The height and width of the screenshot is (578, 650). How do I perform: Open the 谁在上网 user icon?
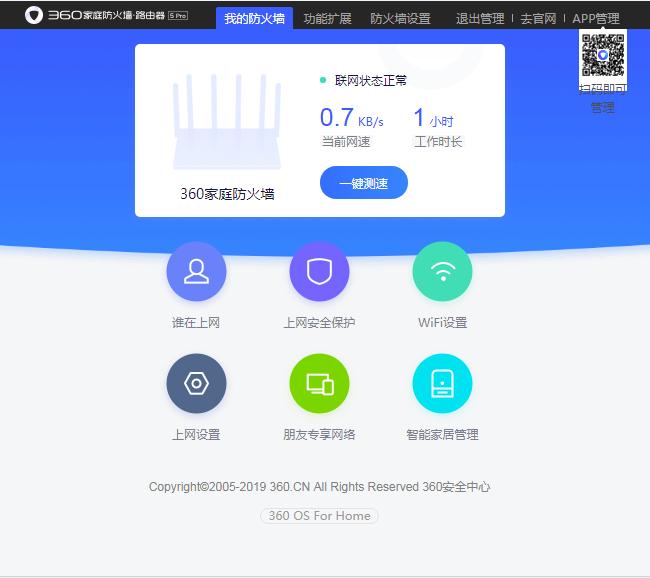(x=196, y=272)
